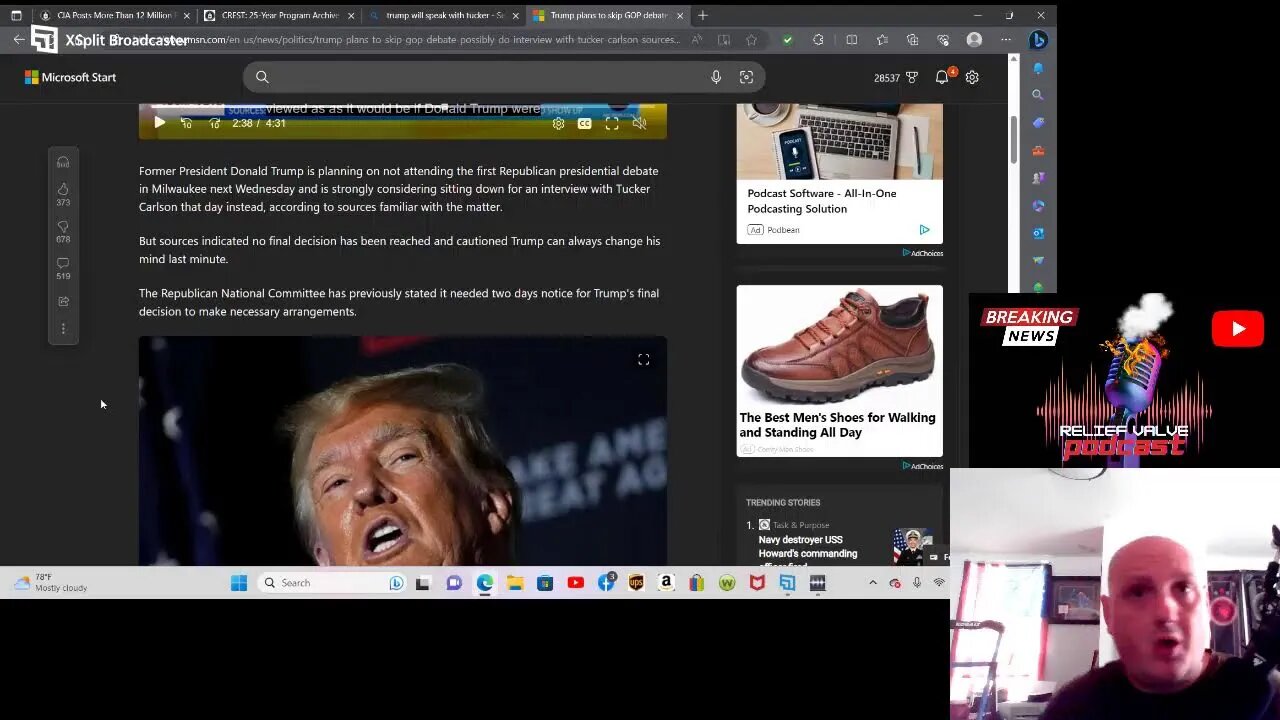Seek along the video progress bar
This screenshot has height=720, width=1280.
402,107
